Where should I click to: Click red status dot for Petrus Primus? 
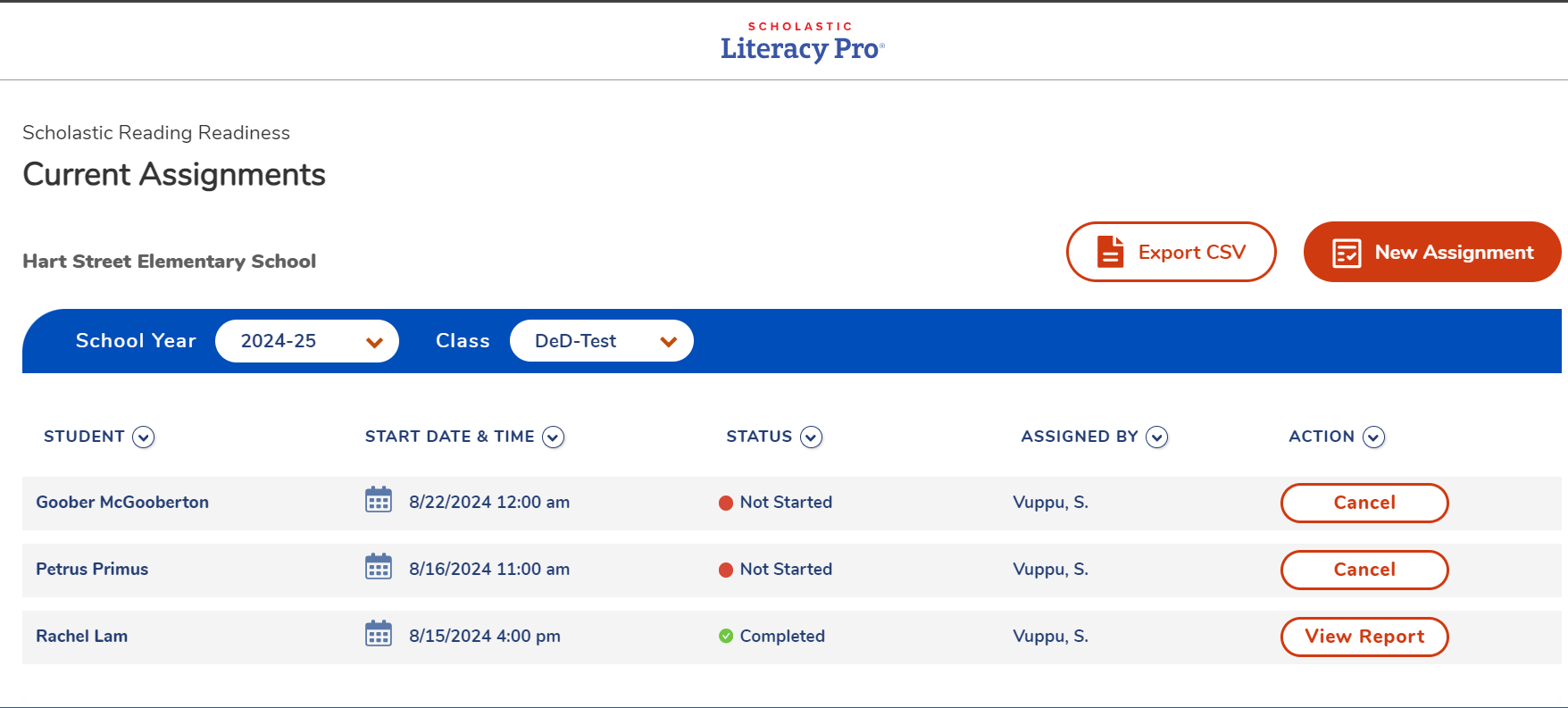[x=726, y=570]
